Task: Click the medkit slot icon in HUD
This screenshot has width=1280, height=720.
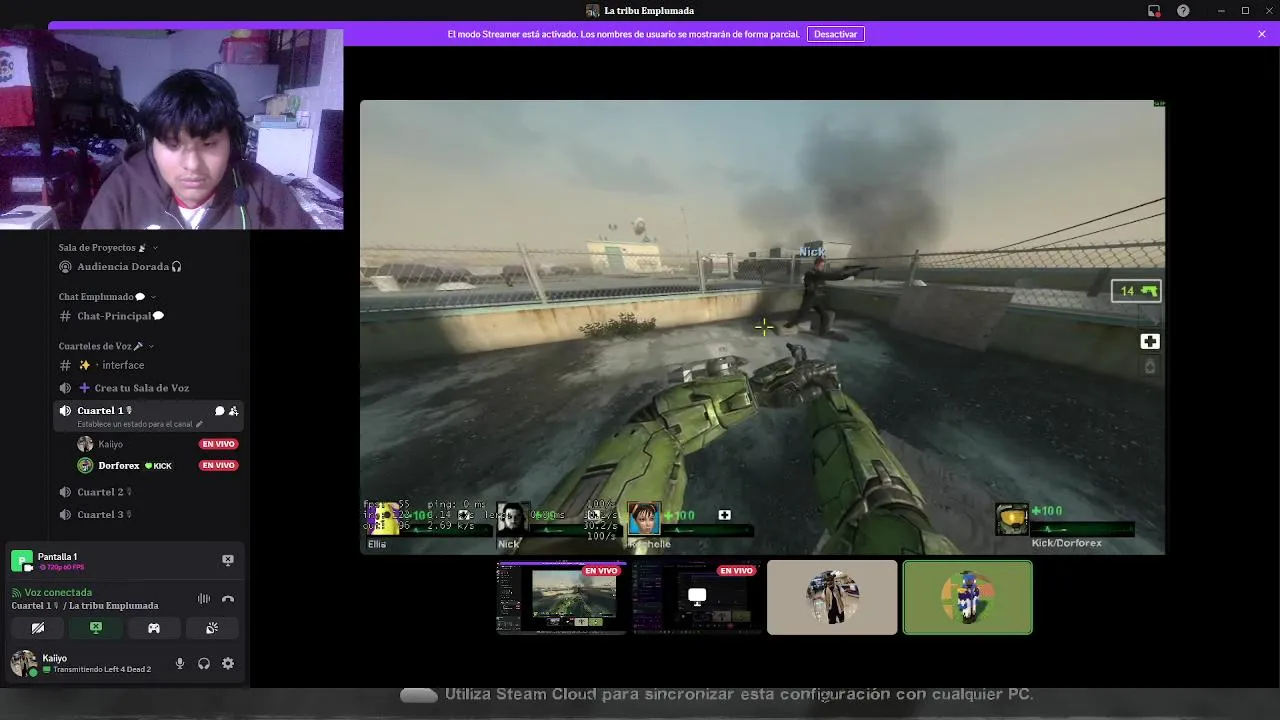Action: point(1150,342)
